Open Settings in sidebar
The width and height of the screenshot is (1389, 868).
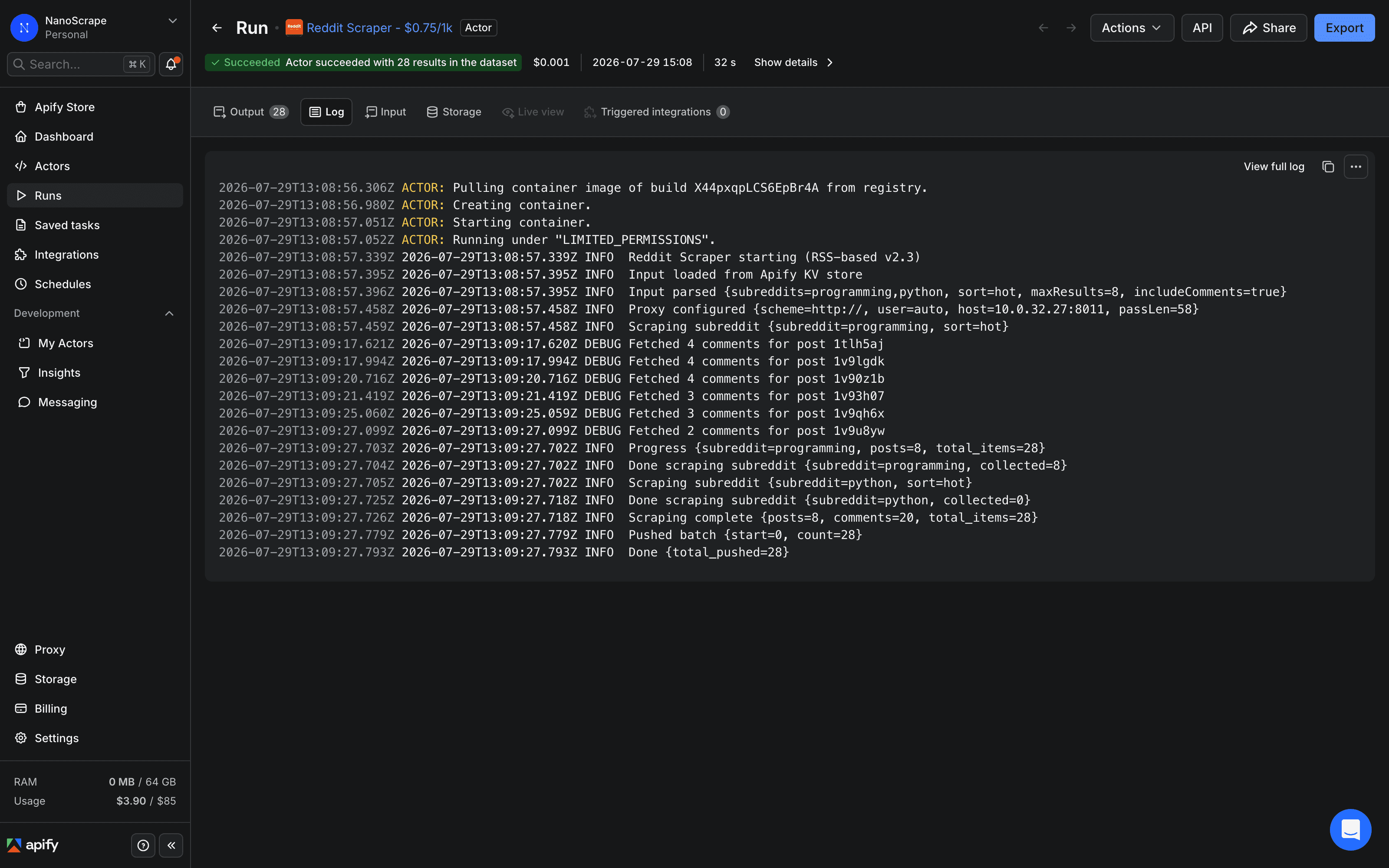tap(95, 738)
